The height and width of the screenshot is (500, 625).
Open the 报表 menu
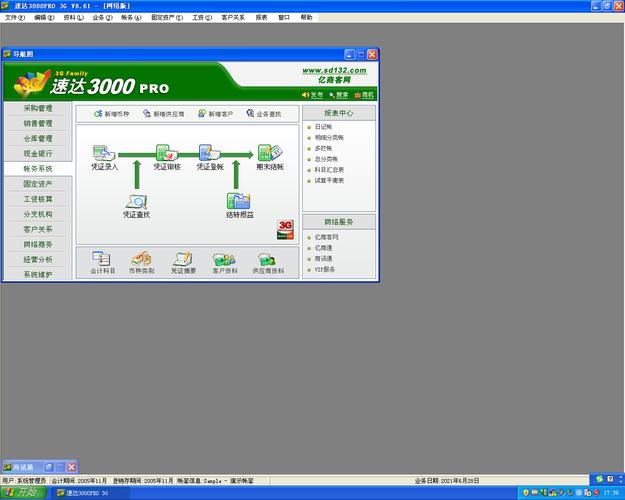pyautogui.click(x=261, y=18)
